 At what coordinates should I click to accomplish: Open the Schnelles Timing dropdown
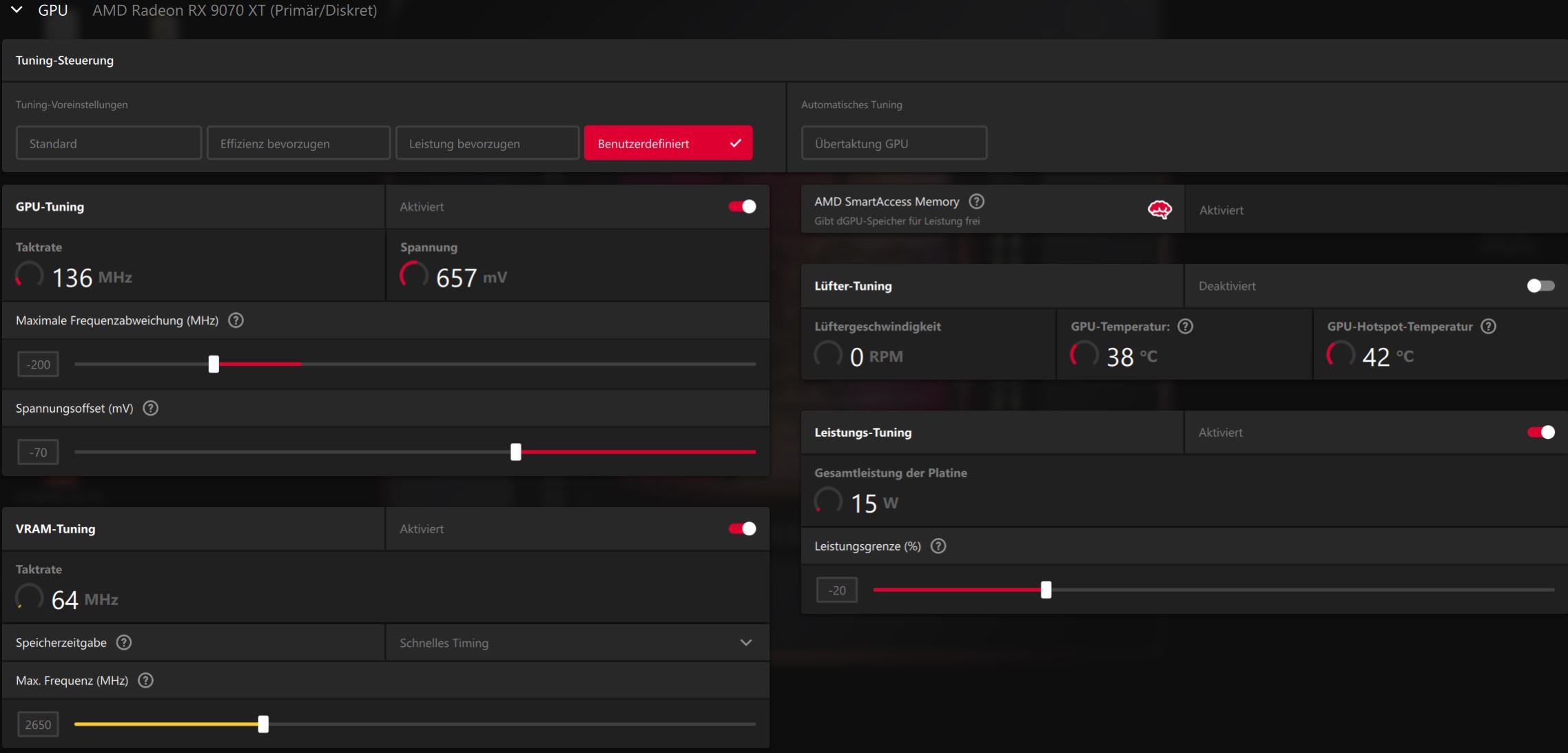tap(577, 643)
